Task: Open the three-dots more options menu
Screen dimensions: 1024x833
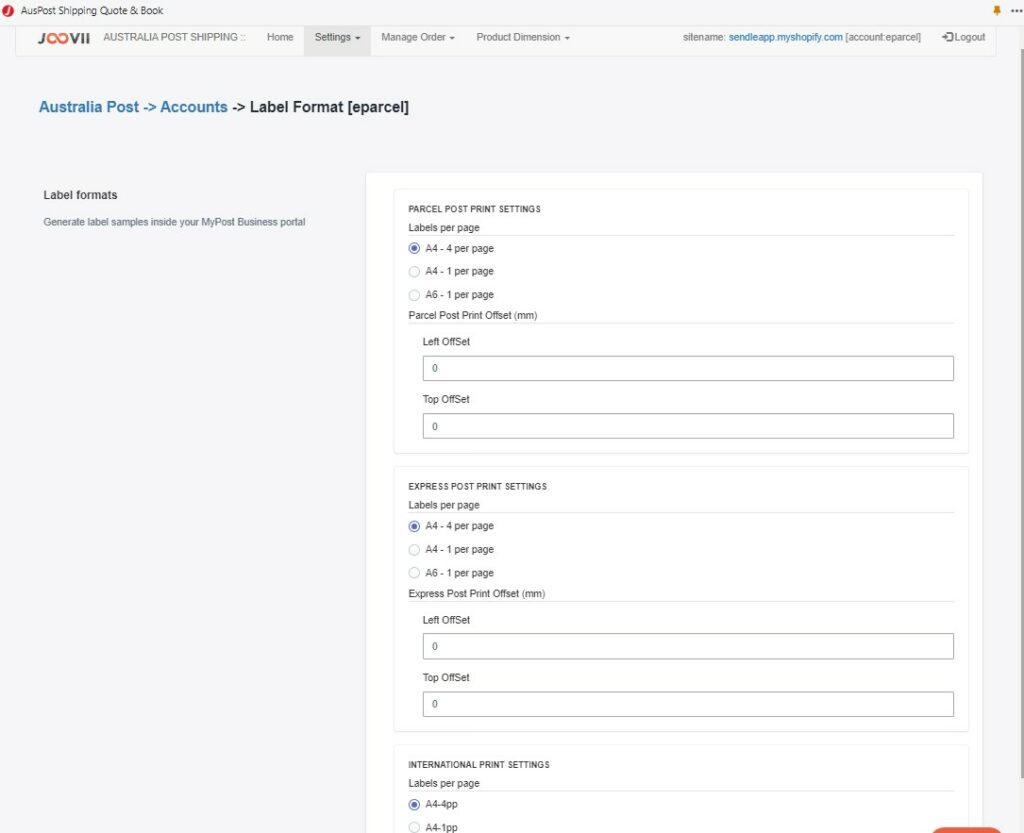Action: pos(1017,10)
